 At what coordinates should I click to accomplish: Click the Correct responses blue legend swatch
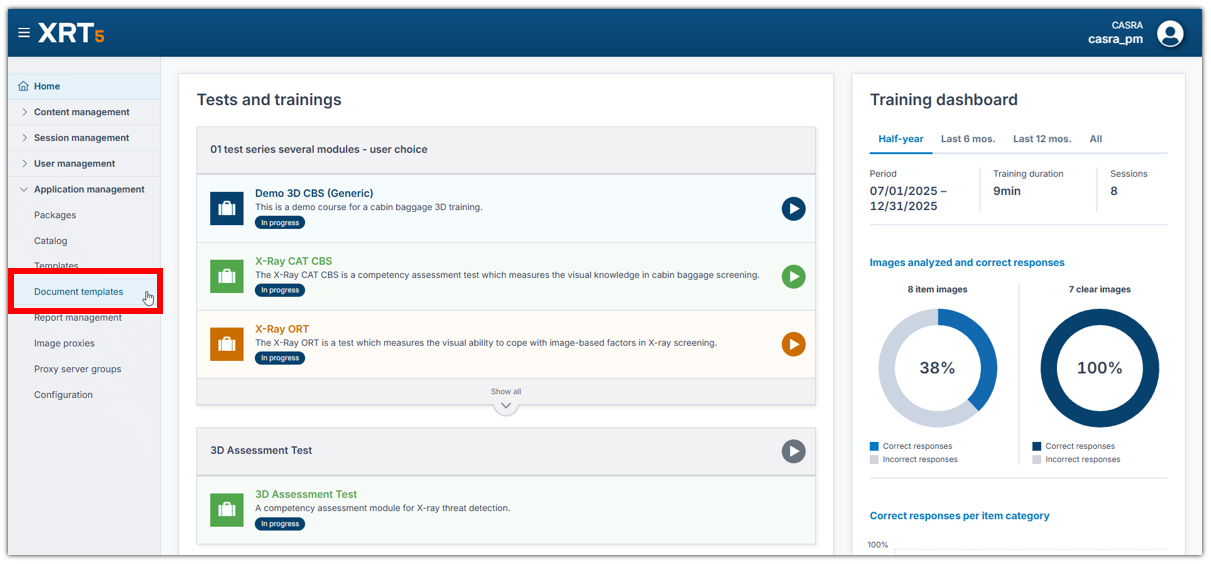[x=874, y=446]
